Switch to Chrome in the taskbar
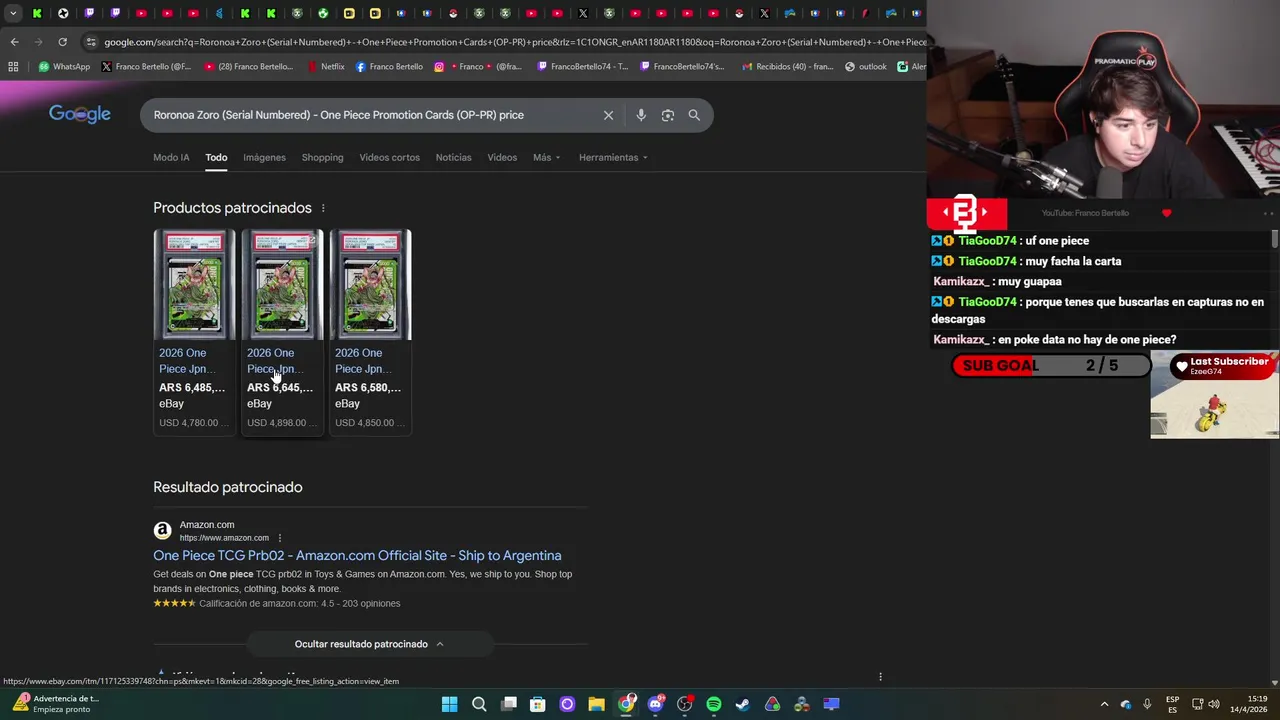The width and height of the screenshot is (1280, 720). pyautogui.click(x=626, y=704)
